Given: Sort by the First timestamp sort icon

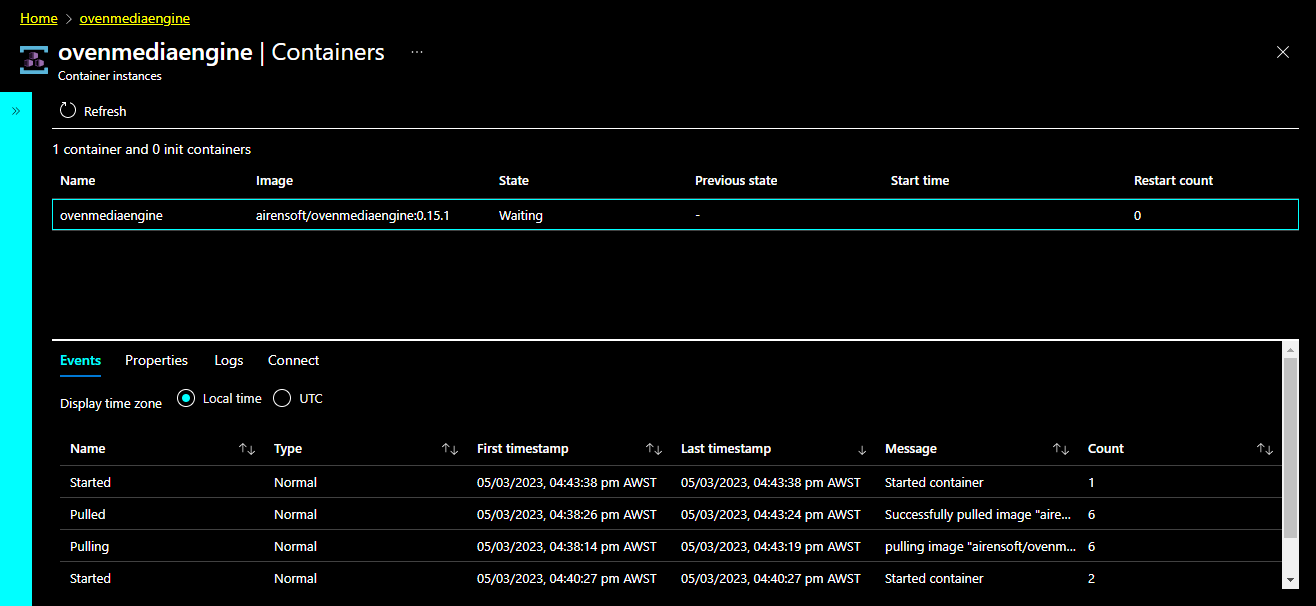Looking at the screenshot, I should pos(654,448).
